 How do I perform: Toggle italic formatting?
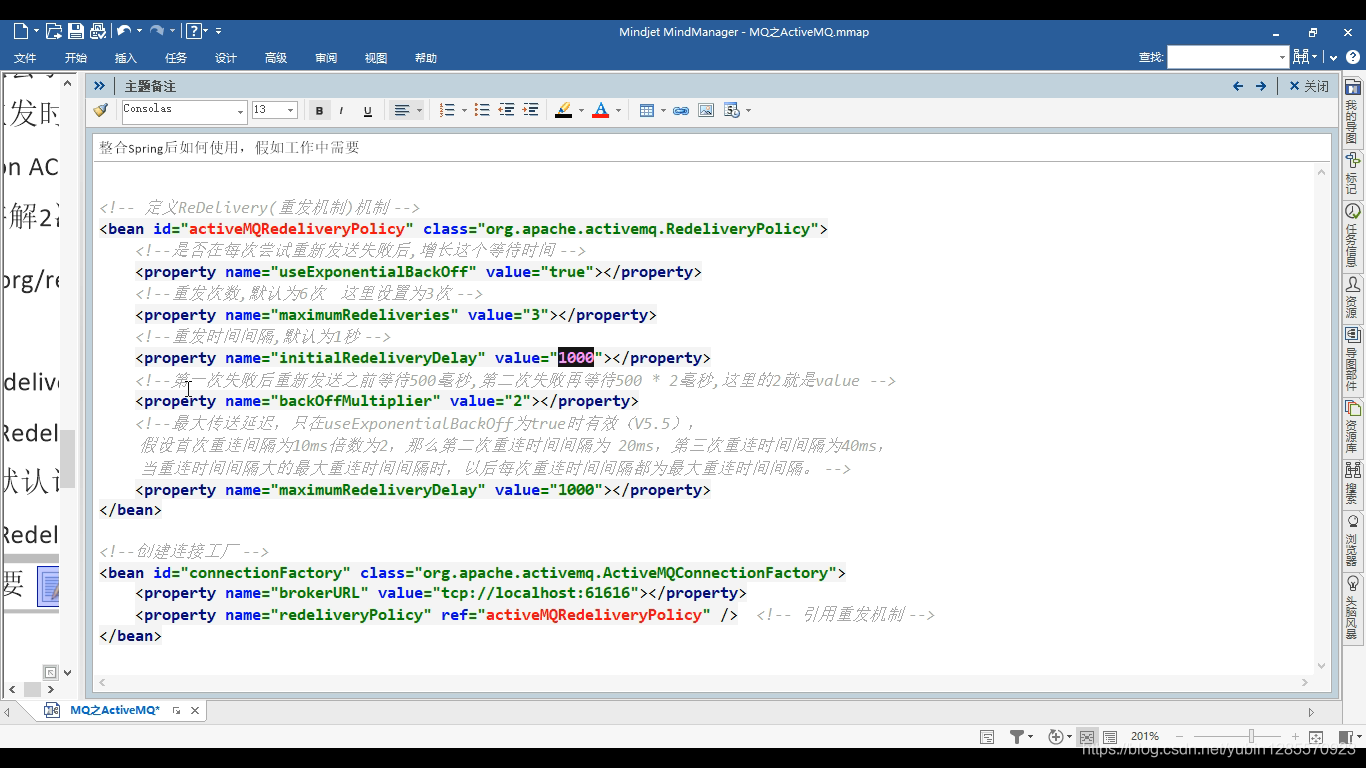coord(341,110)
